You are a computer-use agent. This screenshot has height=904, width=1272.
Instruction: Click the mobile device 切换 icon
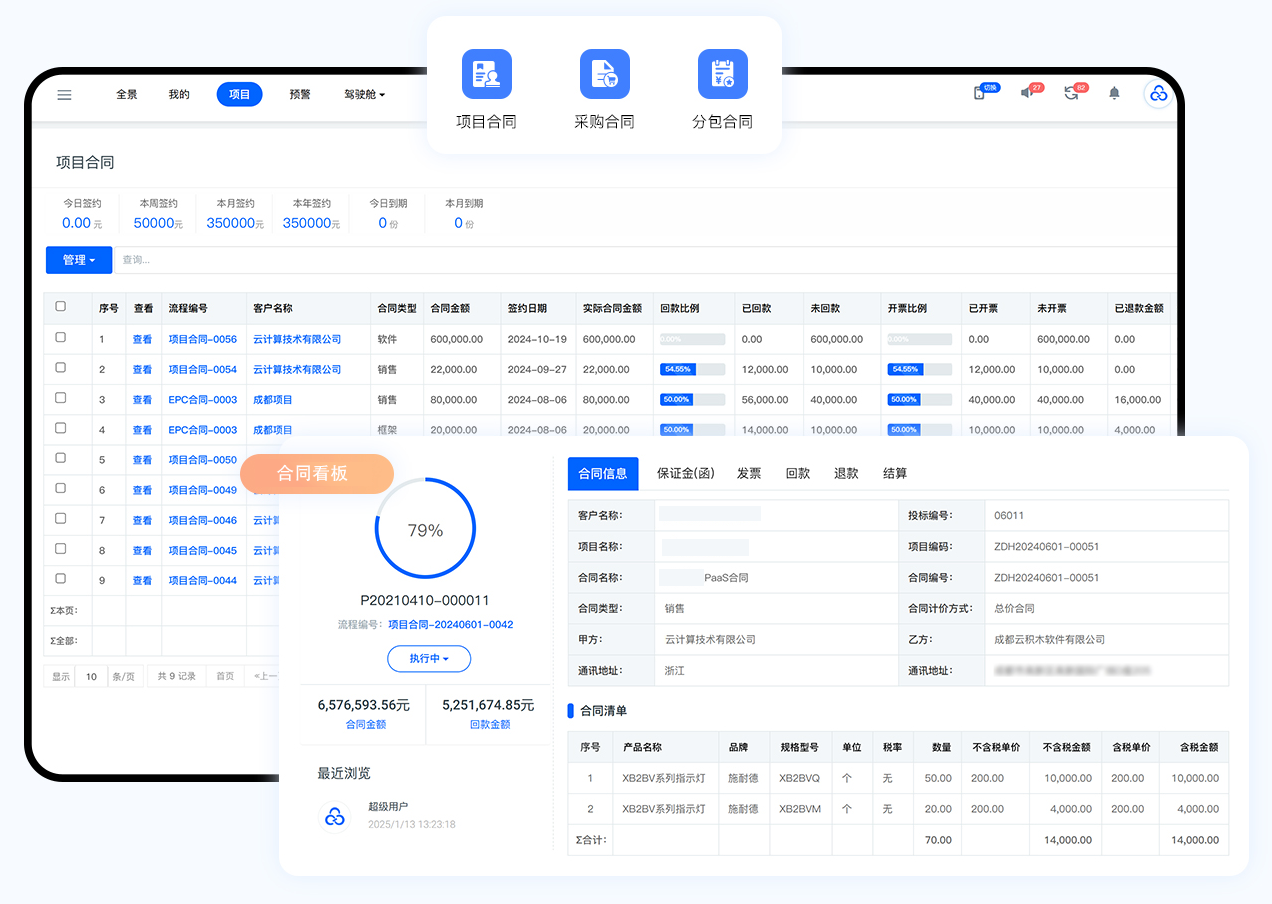pyautogui.click(x=980, y=93)
